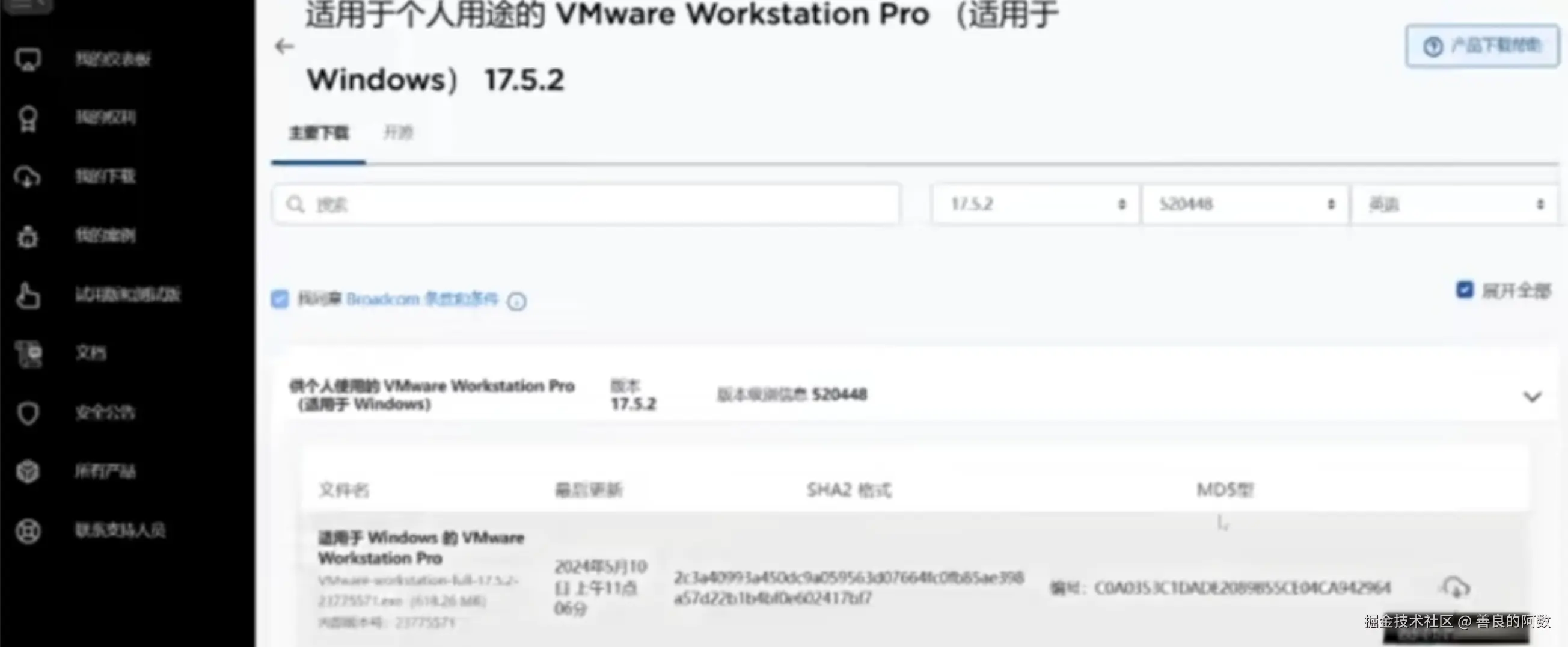Switch to the second tab beside main downloads
This screenshot has width=1568, height=647.
pos(398,133)
